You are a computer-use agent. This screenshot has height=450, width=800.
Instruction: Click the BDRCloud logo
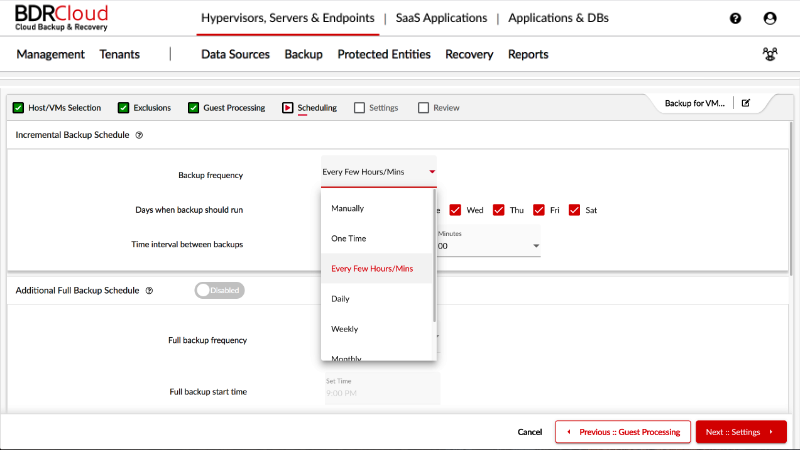[x=61, y=18]
